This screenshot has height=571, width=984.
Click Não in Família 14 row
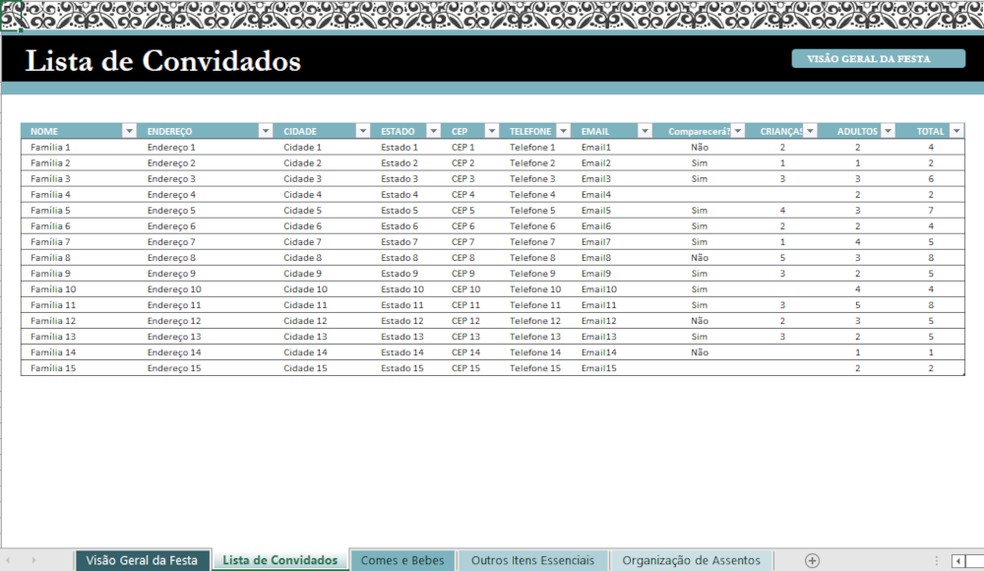point(700,353)
